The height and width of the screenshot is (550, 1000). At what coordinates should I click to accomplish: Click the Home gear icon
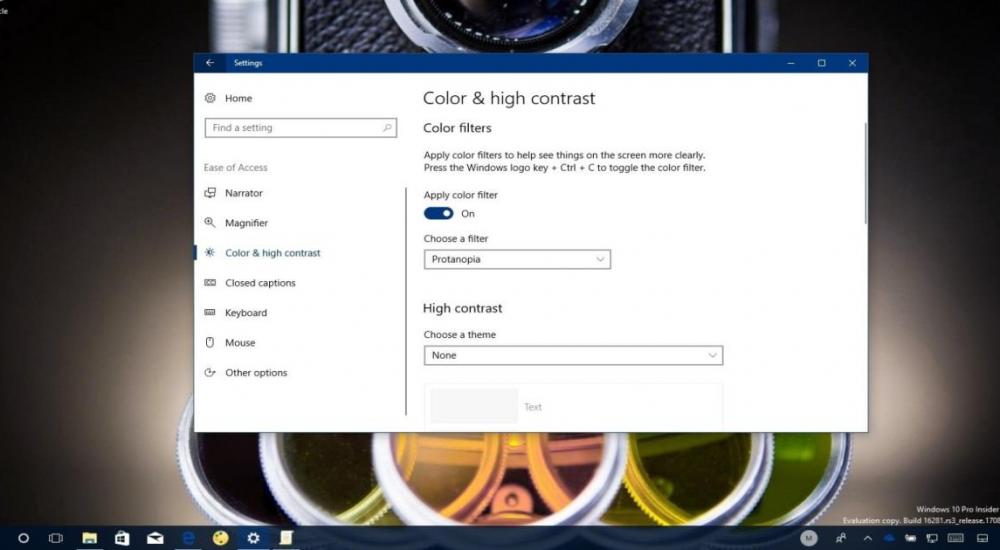pos(210,98)
